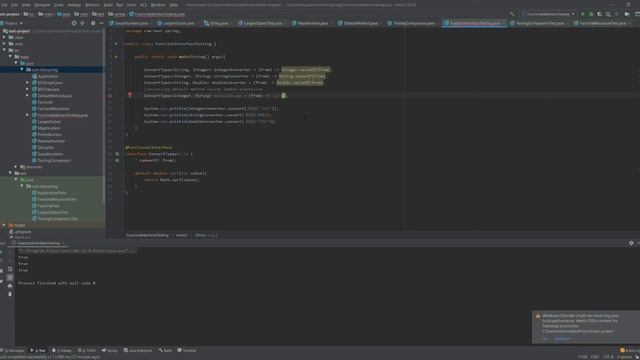The width and height of the screenshot is (640, 360).
Task: Click the run gutter arrow beside the main method
Action: click(x=116, y=57)
